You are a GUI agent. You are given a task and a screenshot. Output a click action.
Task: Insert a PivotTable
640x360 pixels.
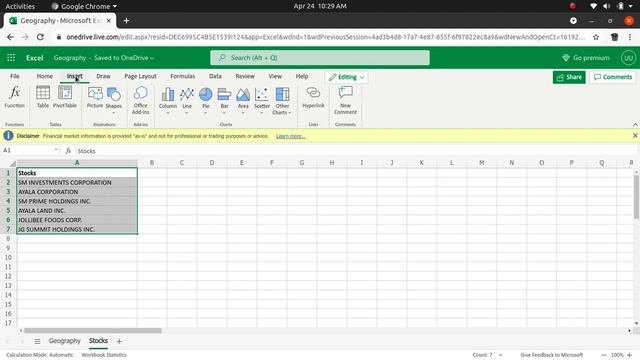(65, 97)
